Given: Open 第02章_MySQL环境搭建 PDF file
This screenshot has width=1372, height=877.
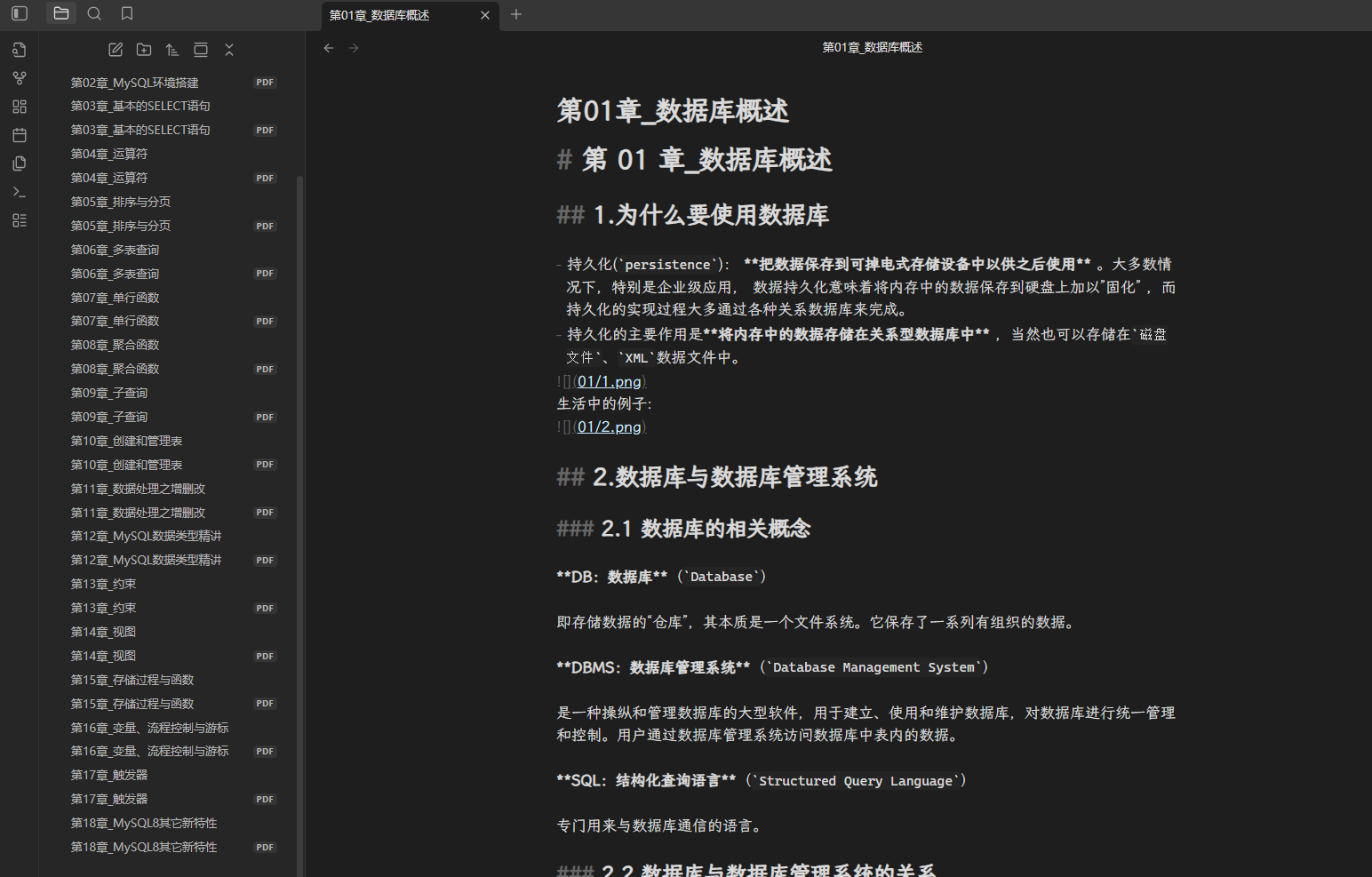Looking at the screenshot, I should pos(173,83).
